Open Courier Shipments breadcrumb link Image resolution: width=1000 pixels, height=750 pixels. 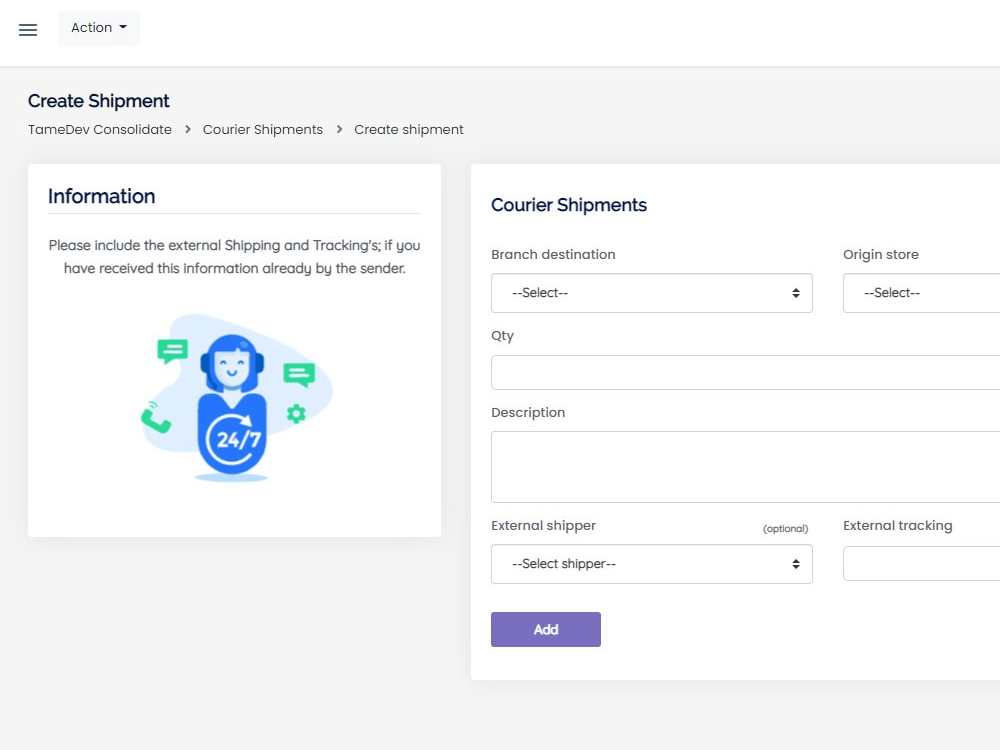[263, 129]
